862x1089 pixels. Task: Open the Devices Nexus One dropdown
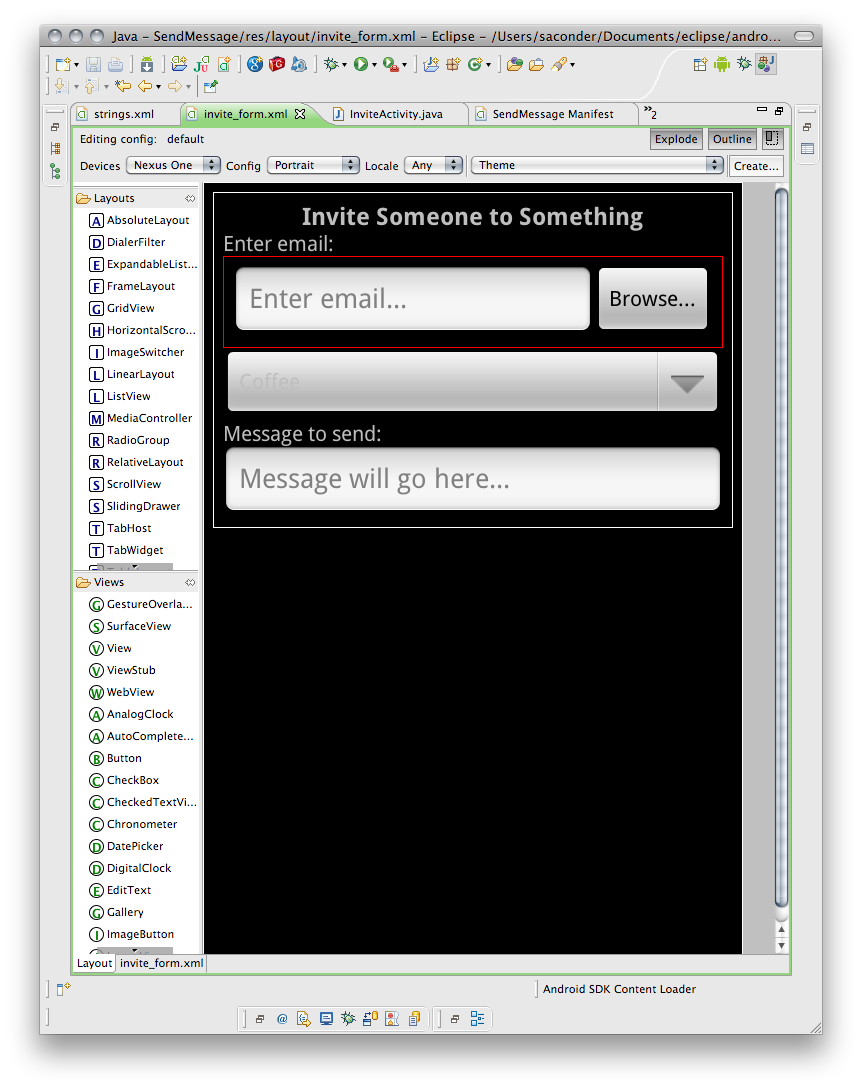click(173, 165)
